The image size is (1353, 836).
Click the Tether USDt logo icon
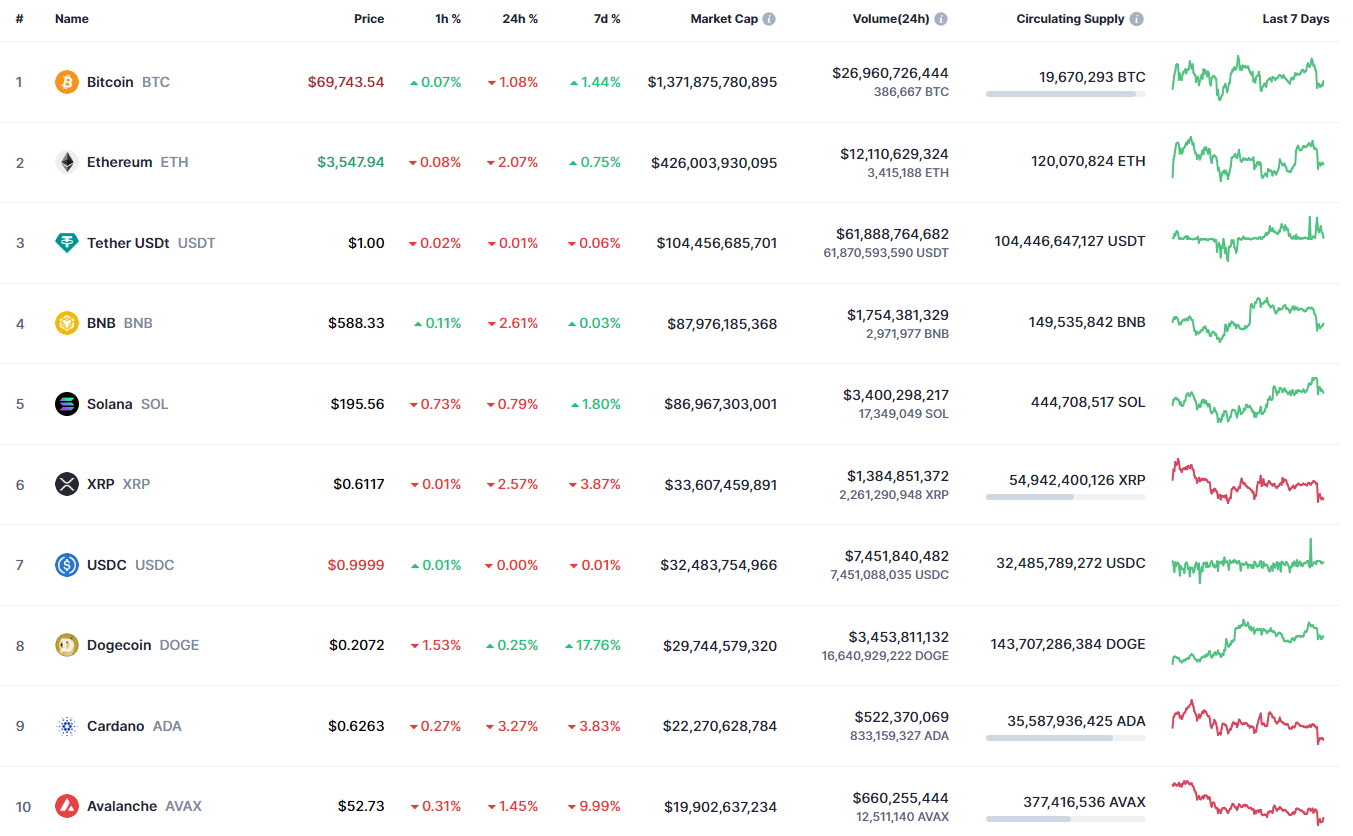(67, 243)
